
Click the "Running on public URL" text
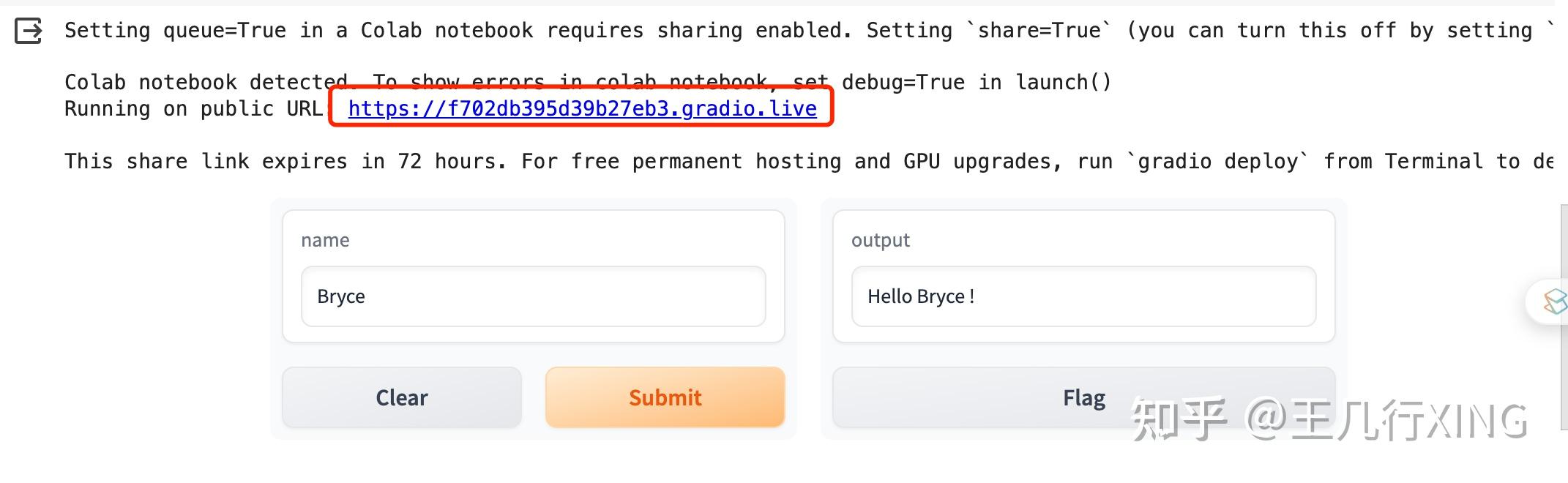[193, 109]
